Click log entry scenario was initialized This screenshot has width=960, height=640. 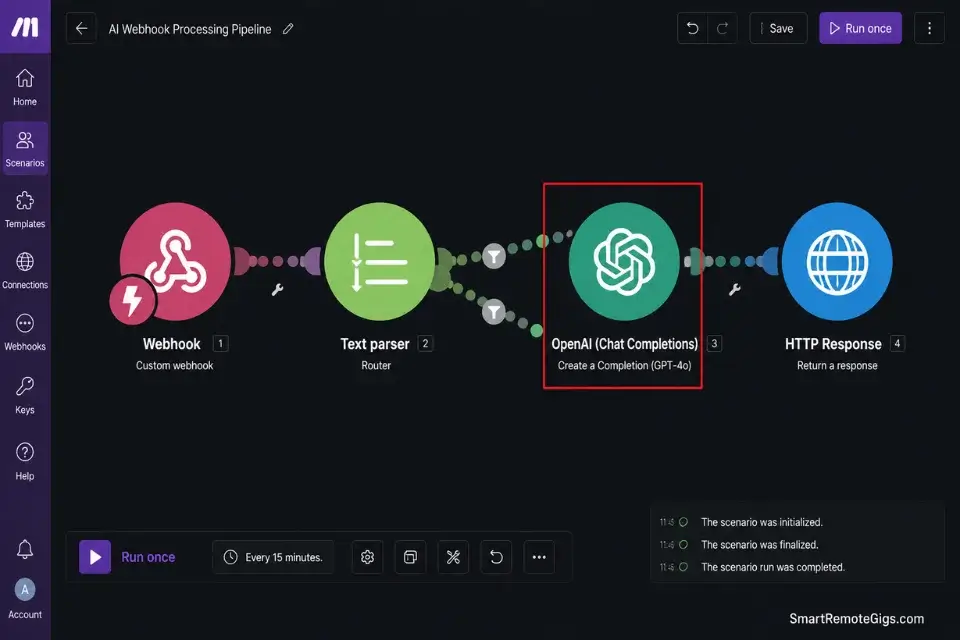(x=762, y=522)
